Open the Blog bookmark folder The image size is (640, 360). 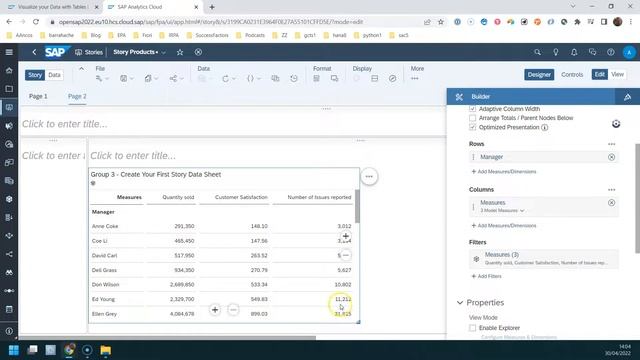(x=91, y=36)
